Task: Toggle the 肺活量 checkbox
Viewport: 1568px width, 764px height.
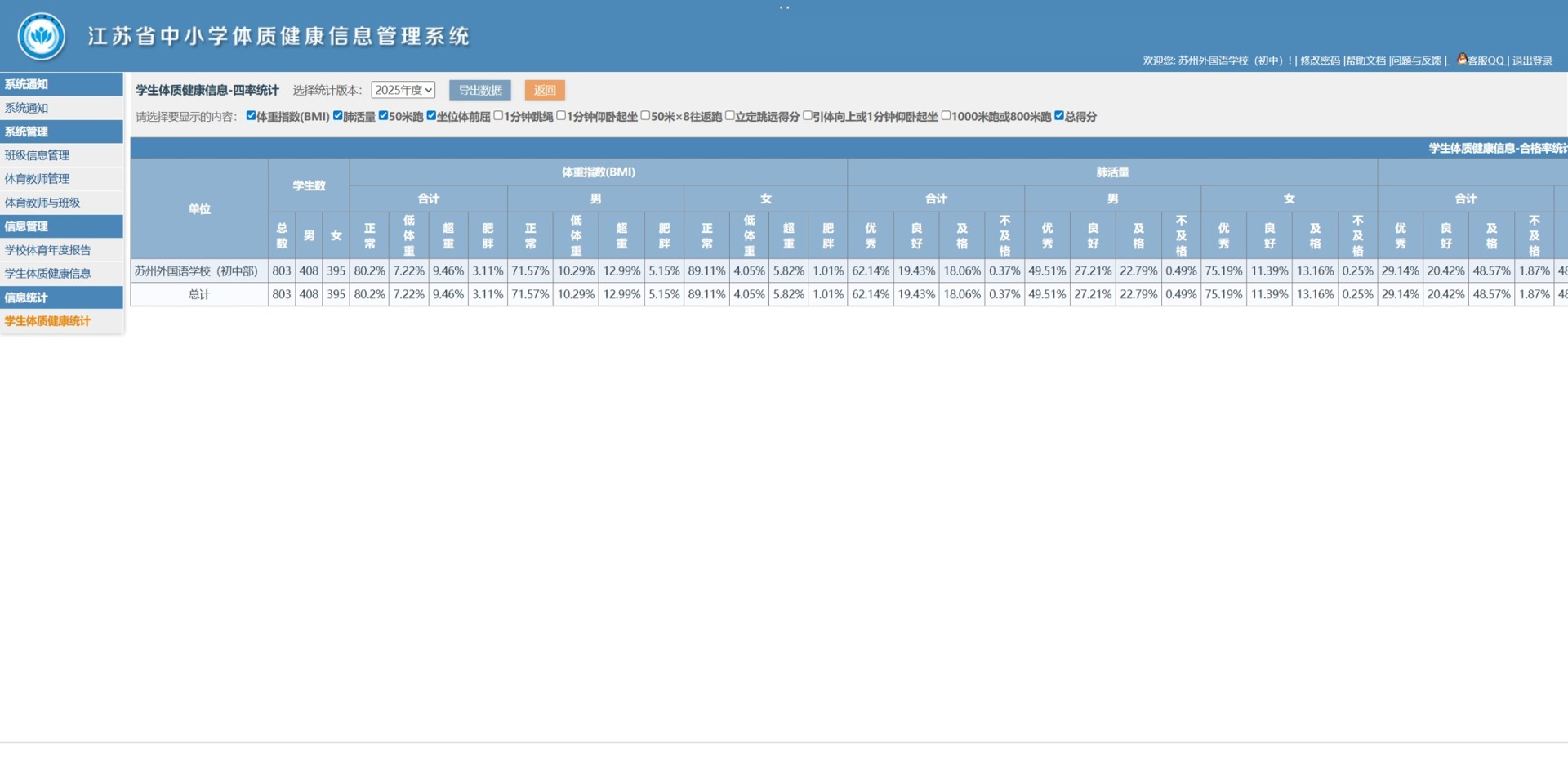Action: pos(337,116)
